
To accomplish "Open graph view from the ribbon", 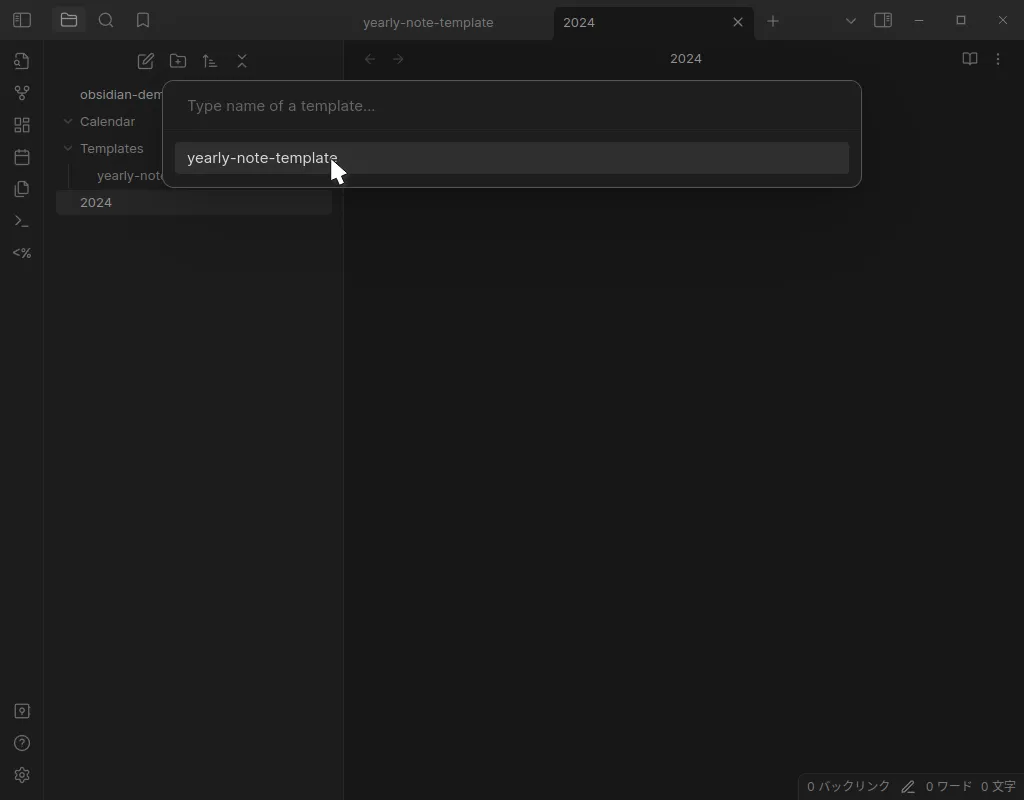I will tap(22, 93).
